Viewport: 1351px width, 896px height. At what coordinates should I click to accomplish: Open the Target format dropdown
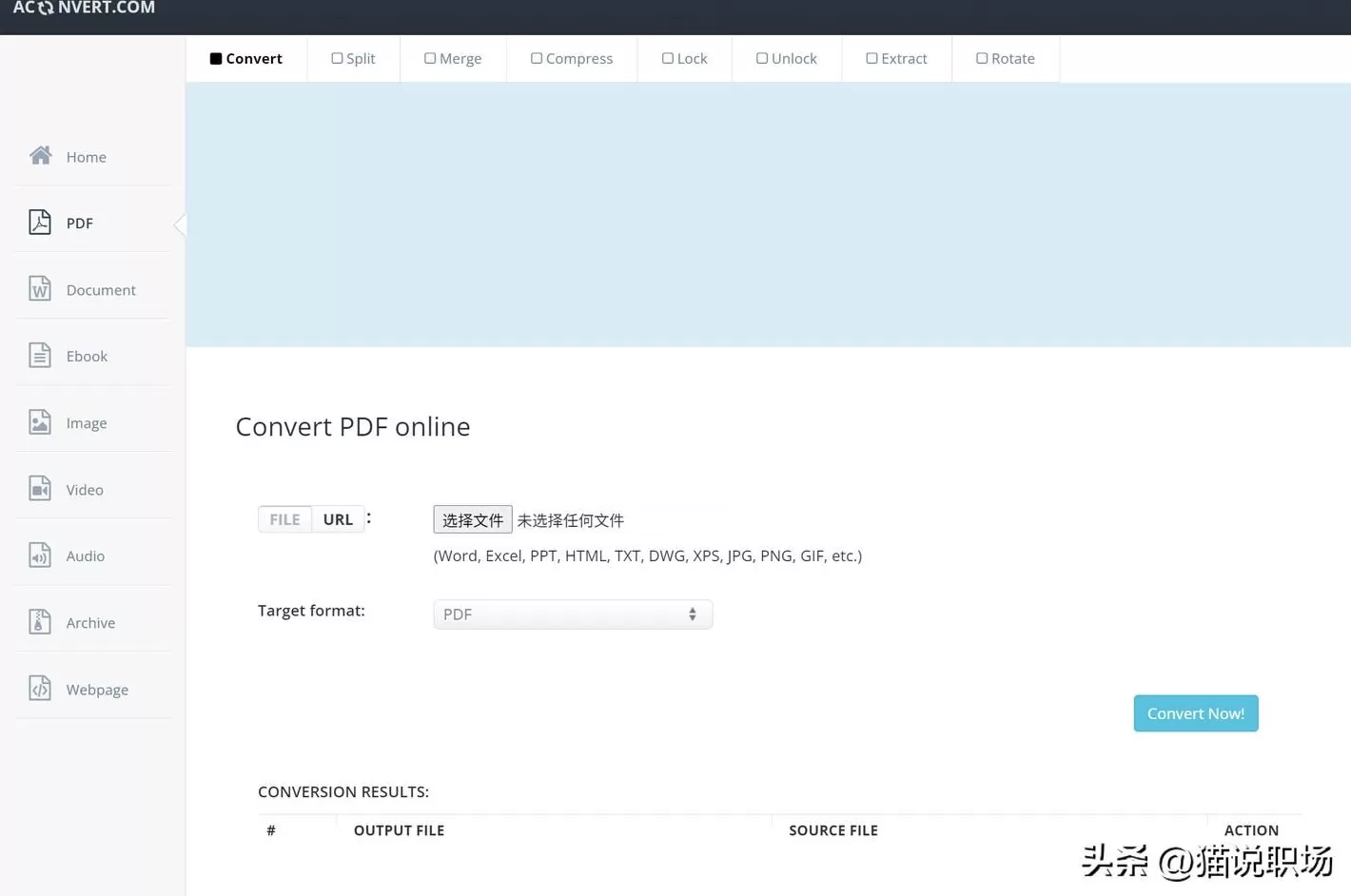[572, 614]
